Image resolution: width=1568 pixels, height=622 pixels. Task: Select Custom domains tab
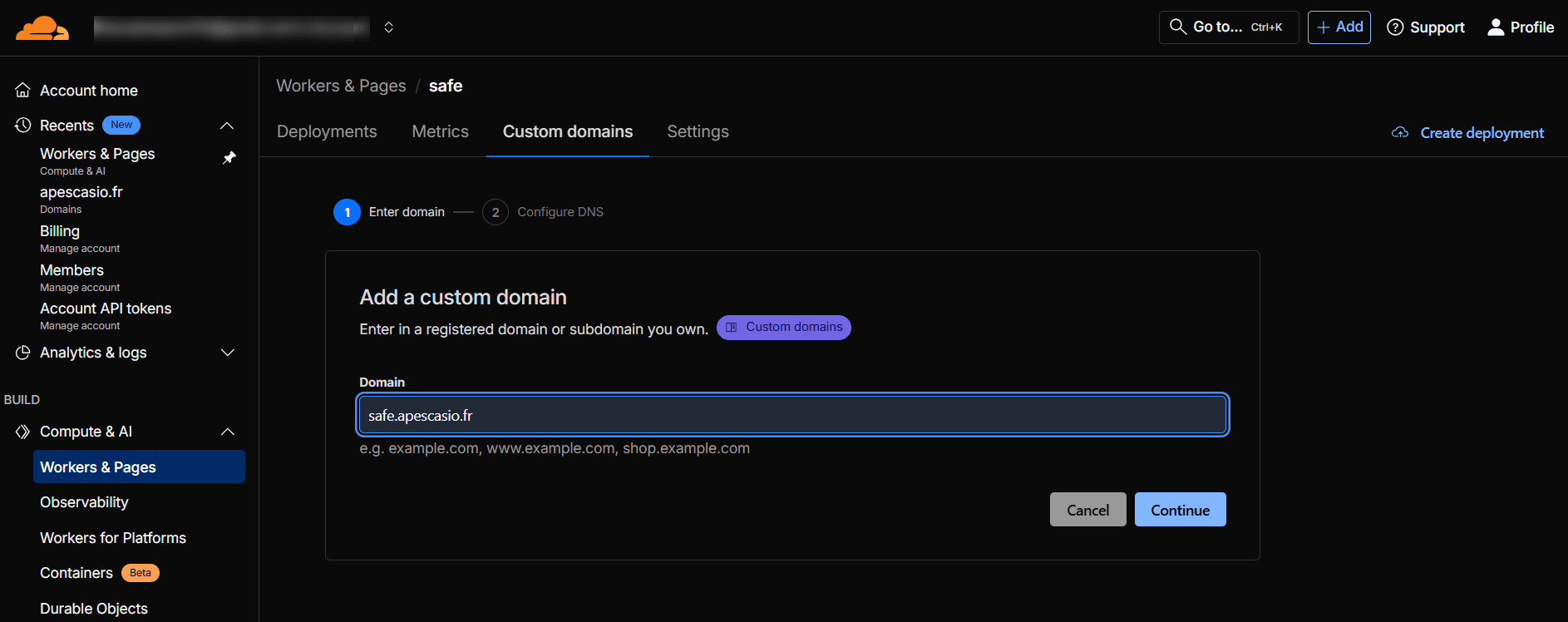[568, 131]
